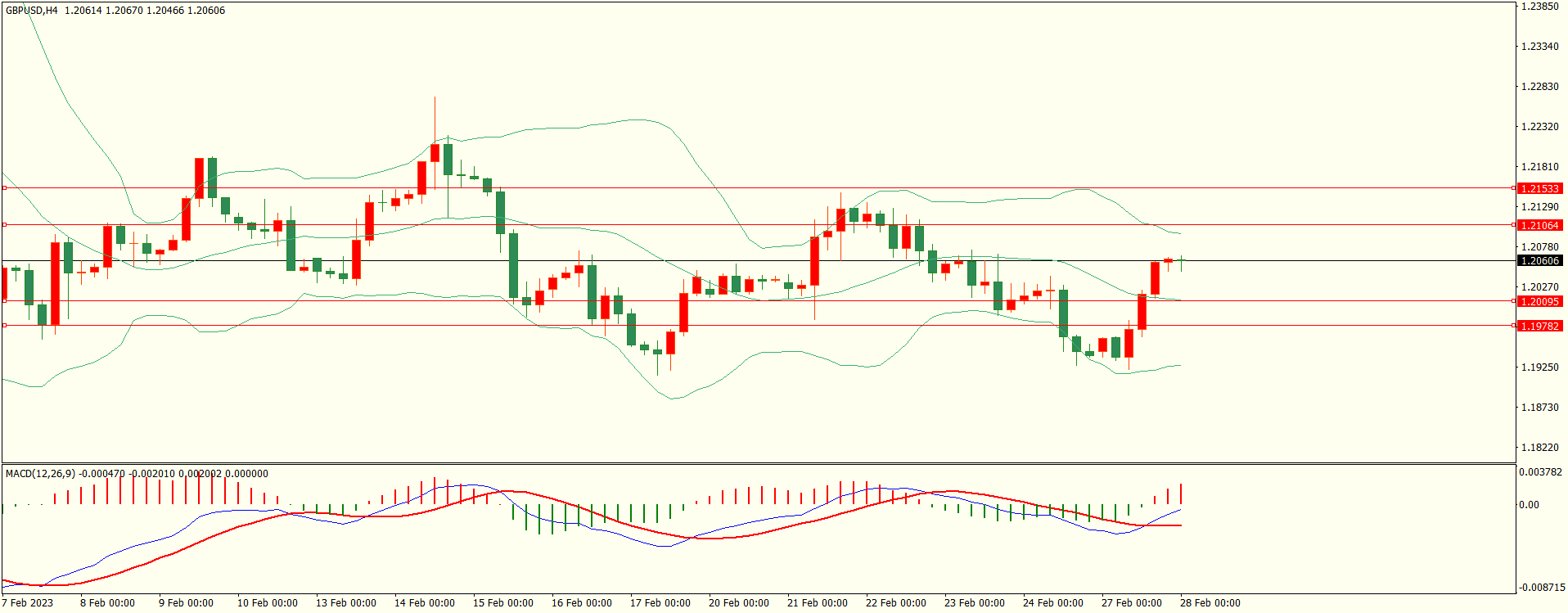
Task: Click the -0.008715 MACD scale value
Action: tap(1542, 588)
